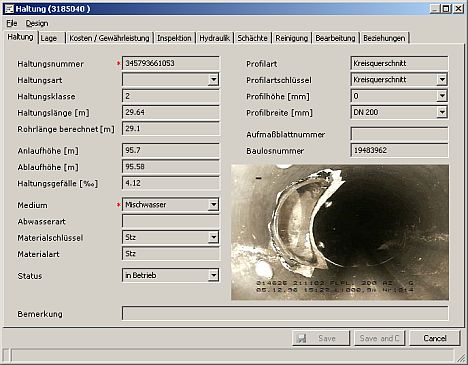Open the Inspektion tab
468x365 pixels.
pyautogui.click(x=174, y=38)
